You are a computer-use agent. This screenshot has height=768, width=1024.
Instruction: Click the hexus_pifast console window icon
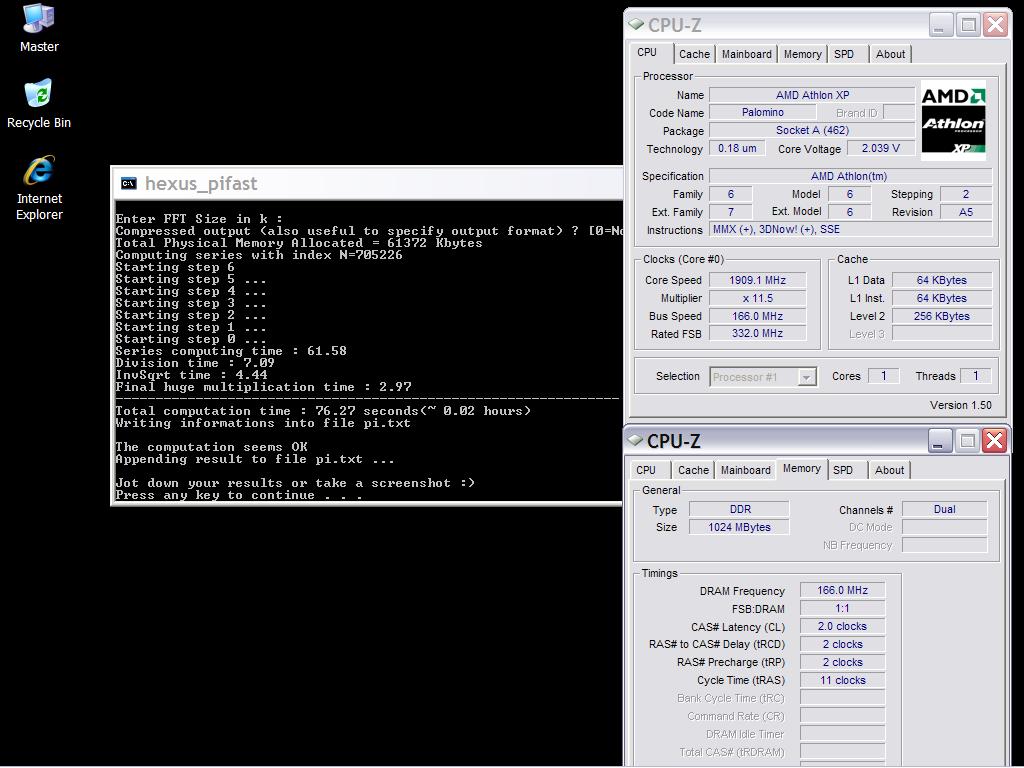129,184
